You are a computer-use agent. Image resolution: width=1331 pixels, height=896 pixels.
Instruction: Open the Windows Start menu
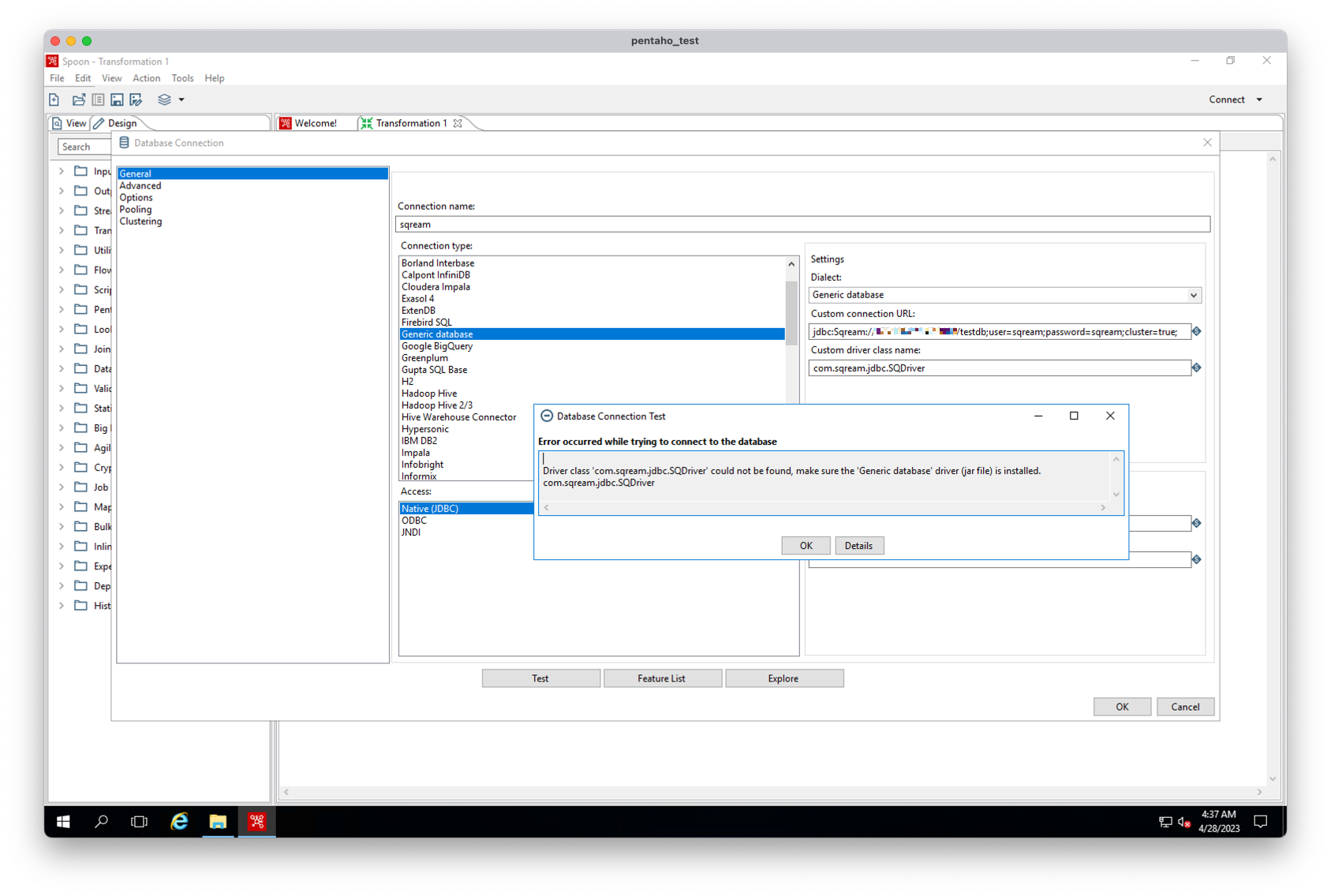[63, 821]
